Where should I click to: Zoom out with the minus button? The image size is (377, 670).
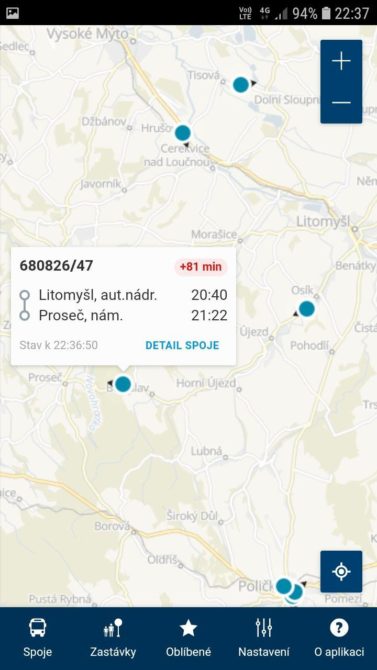341,103
